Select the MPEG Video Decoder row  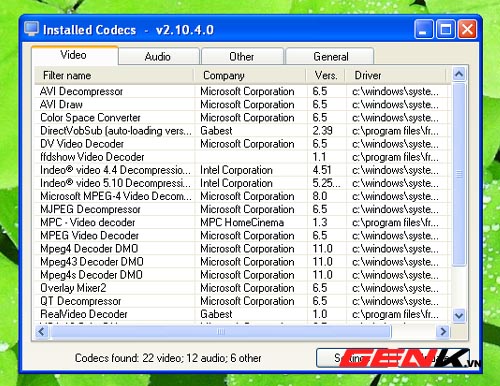(243, 235)
